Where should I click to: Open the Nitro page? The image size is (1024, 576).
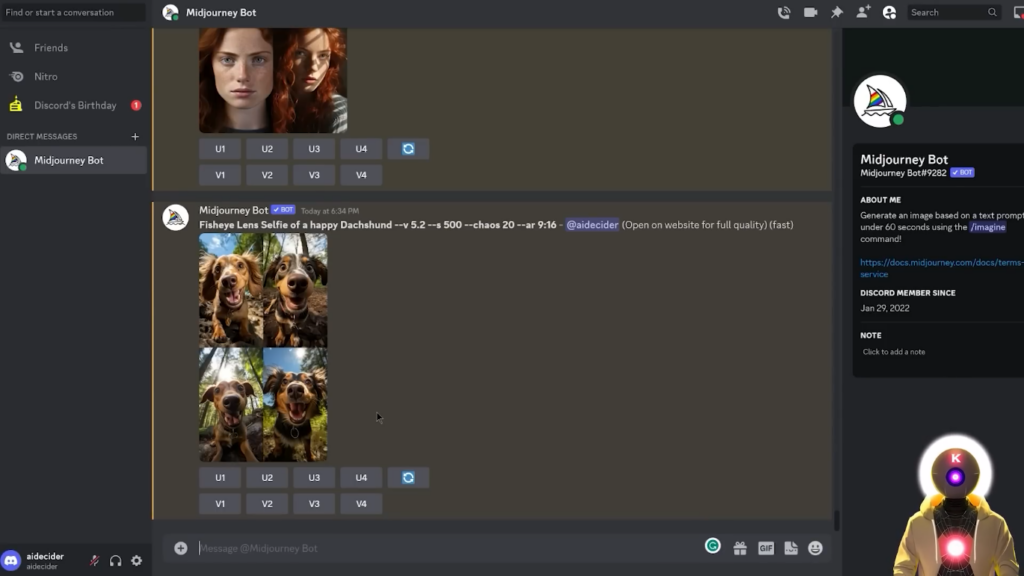(46, 76)
